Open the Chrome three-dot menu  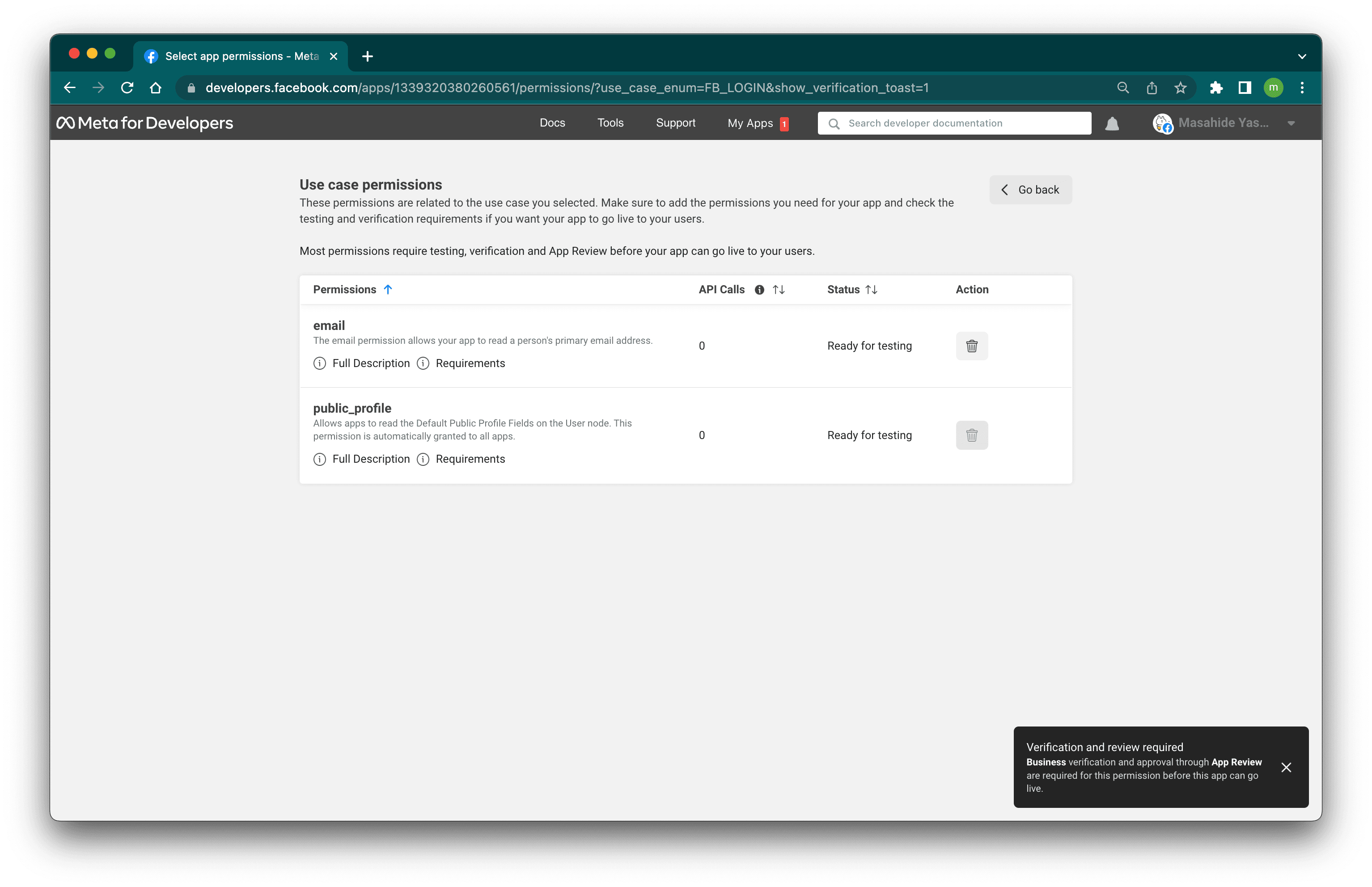(x=1302, y=88)
